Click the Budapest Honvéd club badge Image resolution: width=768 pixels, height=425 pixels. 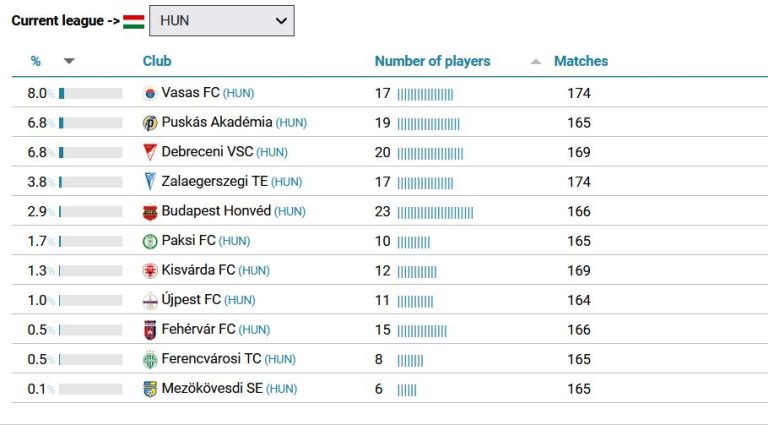[150, 212]
